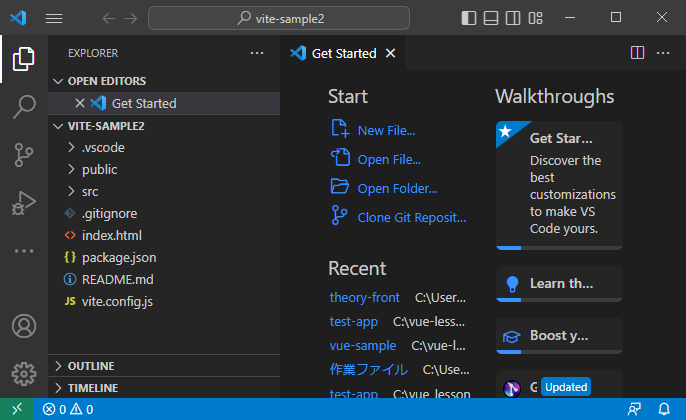Close Get Started in Open Editors list
The width and height of the screenshot is (686, 420).
pos(80,103)
